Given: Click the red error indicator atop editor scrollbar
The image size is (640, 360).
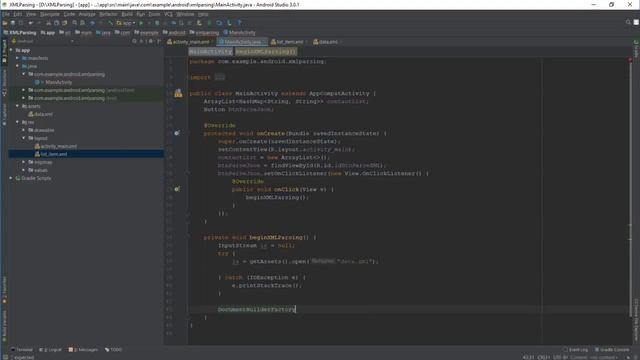Looking at the screenshot, I should click(x=630, y=60).
